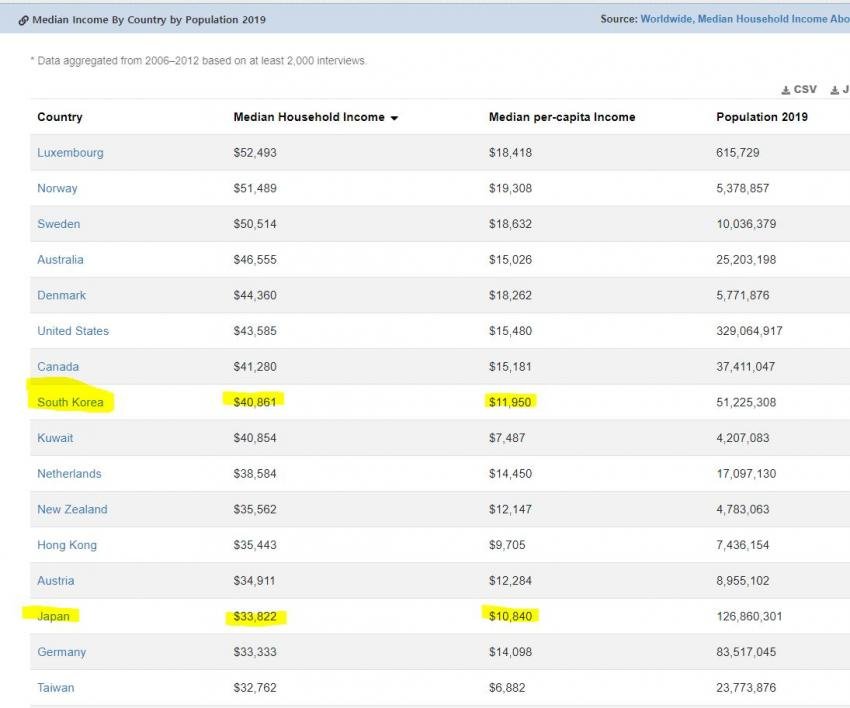Sort by Population 2019 column header
Viewport: 850px width, 708px height.
click(x=761, y=117)
